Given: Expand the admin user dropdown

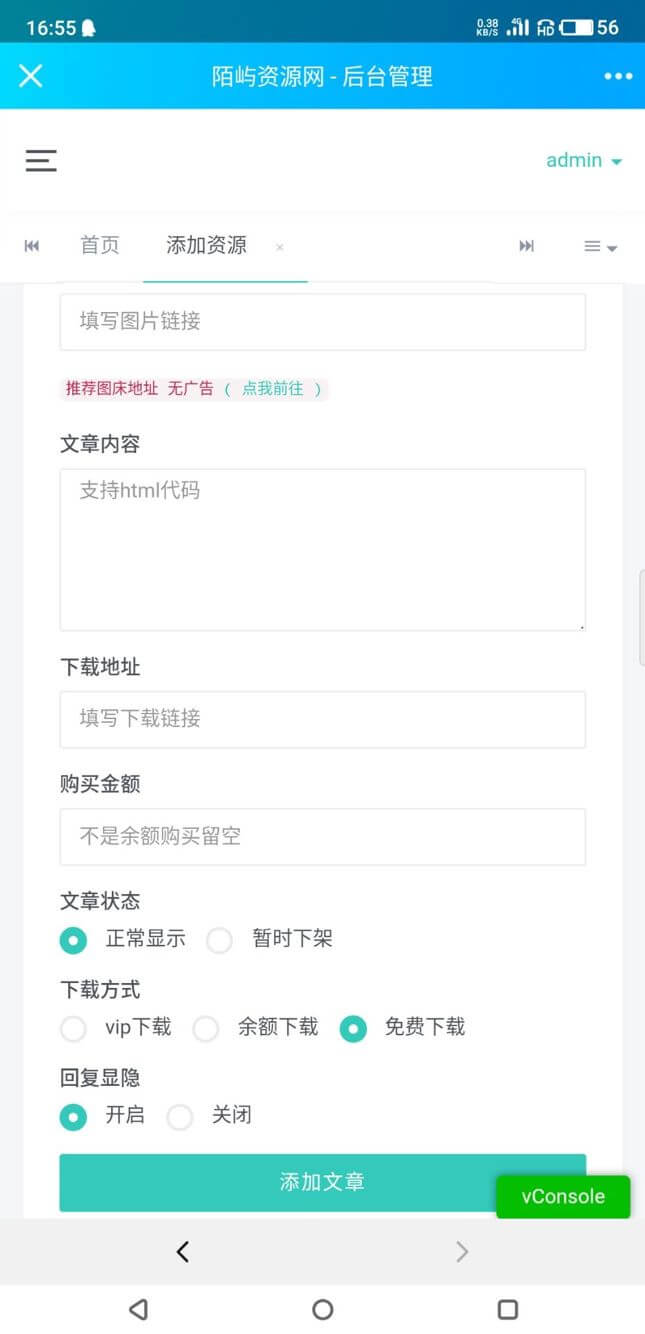Looking at the screenshot, I should point(584,160).
